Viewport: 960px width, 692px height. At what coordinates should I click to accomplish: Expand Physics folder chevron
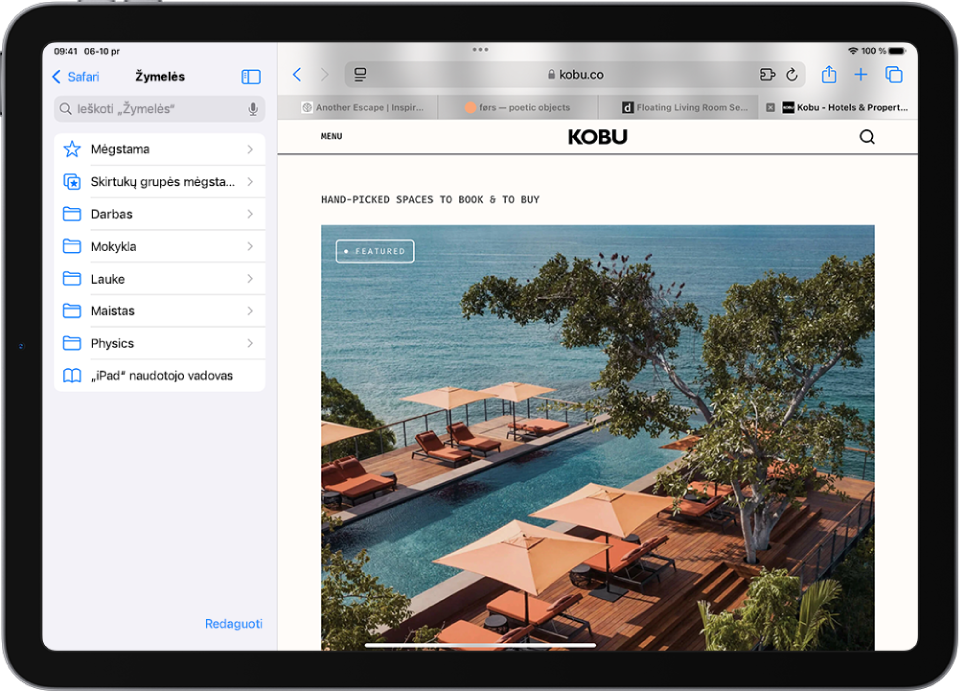click(x=250, y=343)
